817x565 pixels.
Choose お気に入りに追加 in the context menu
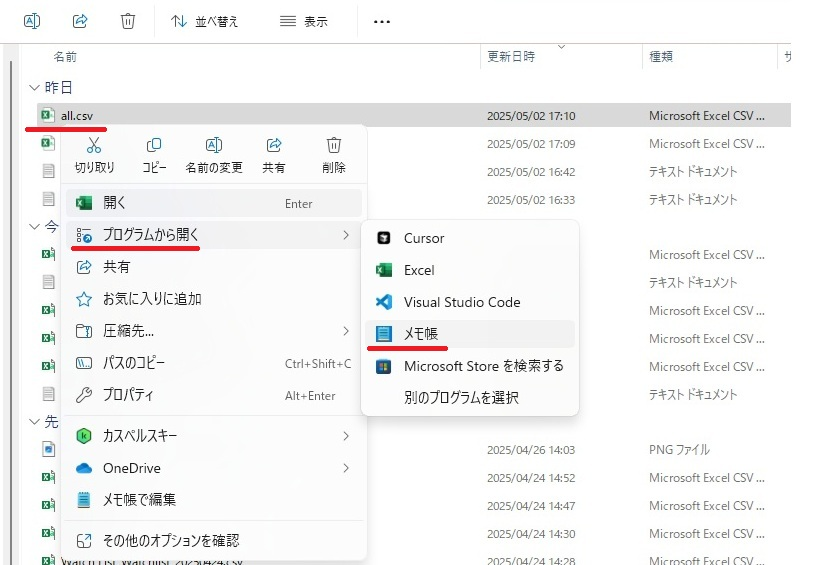[214, 299]
